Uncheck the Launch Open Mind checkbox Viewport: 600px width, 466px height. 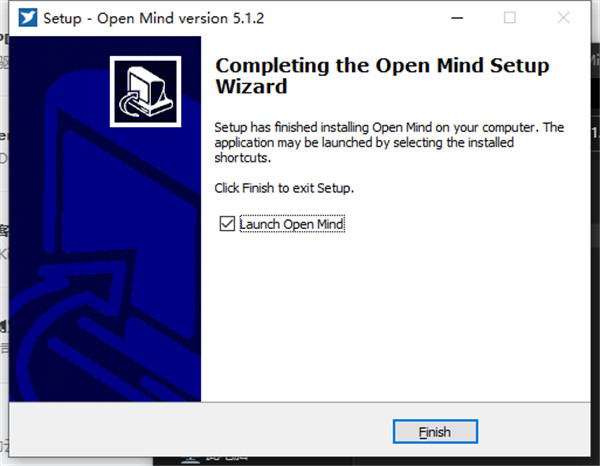coord(227,224)
